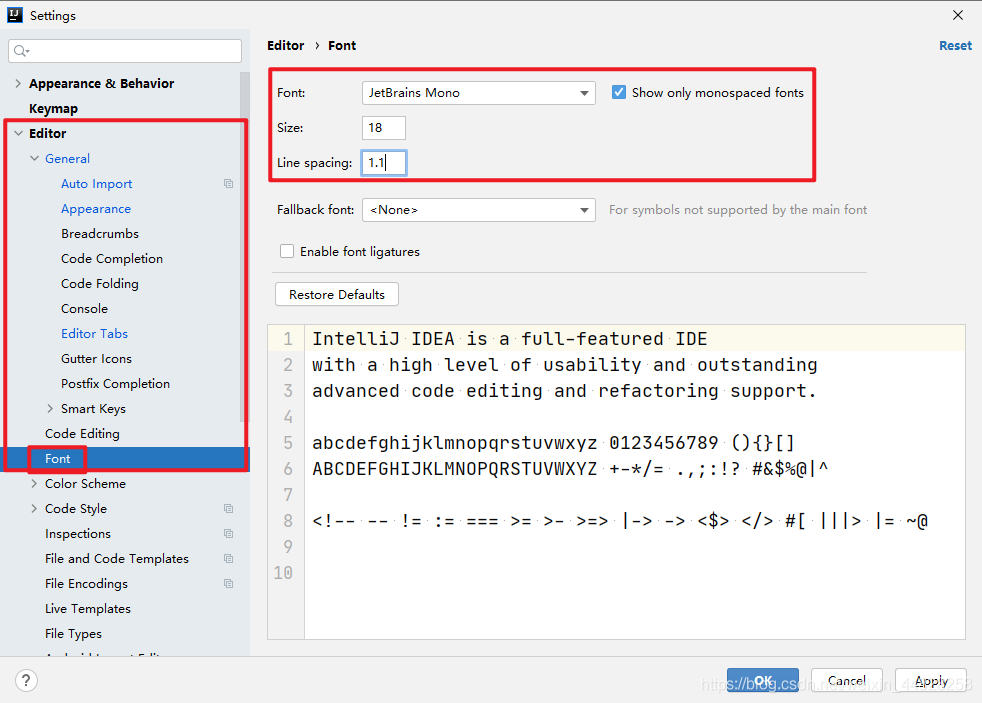This screenshot has width=982, height=703.
Task: Open Postfix Completion settings
Action: click(x=115, y=384)
